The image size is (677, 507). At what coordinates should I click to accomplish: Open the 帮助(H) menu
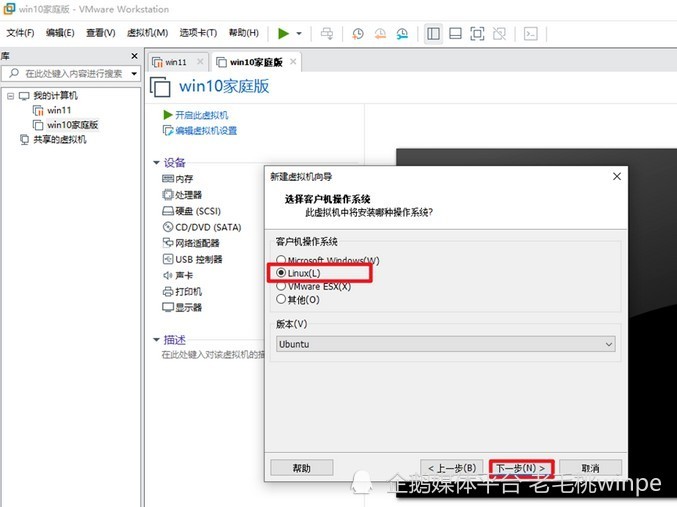pos(244,33)
